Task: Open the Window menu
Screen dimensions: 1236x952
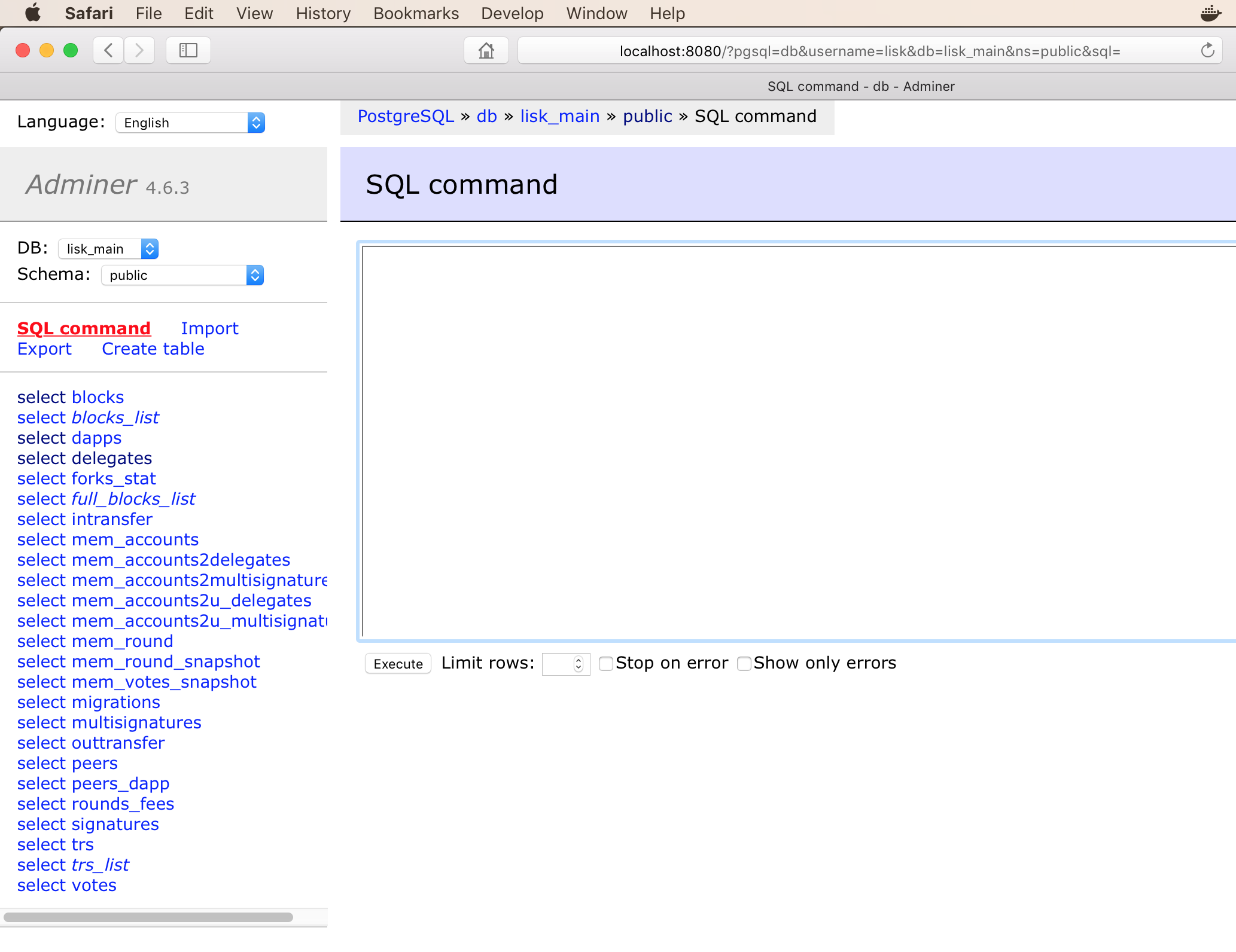Action: click(596, 13)
